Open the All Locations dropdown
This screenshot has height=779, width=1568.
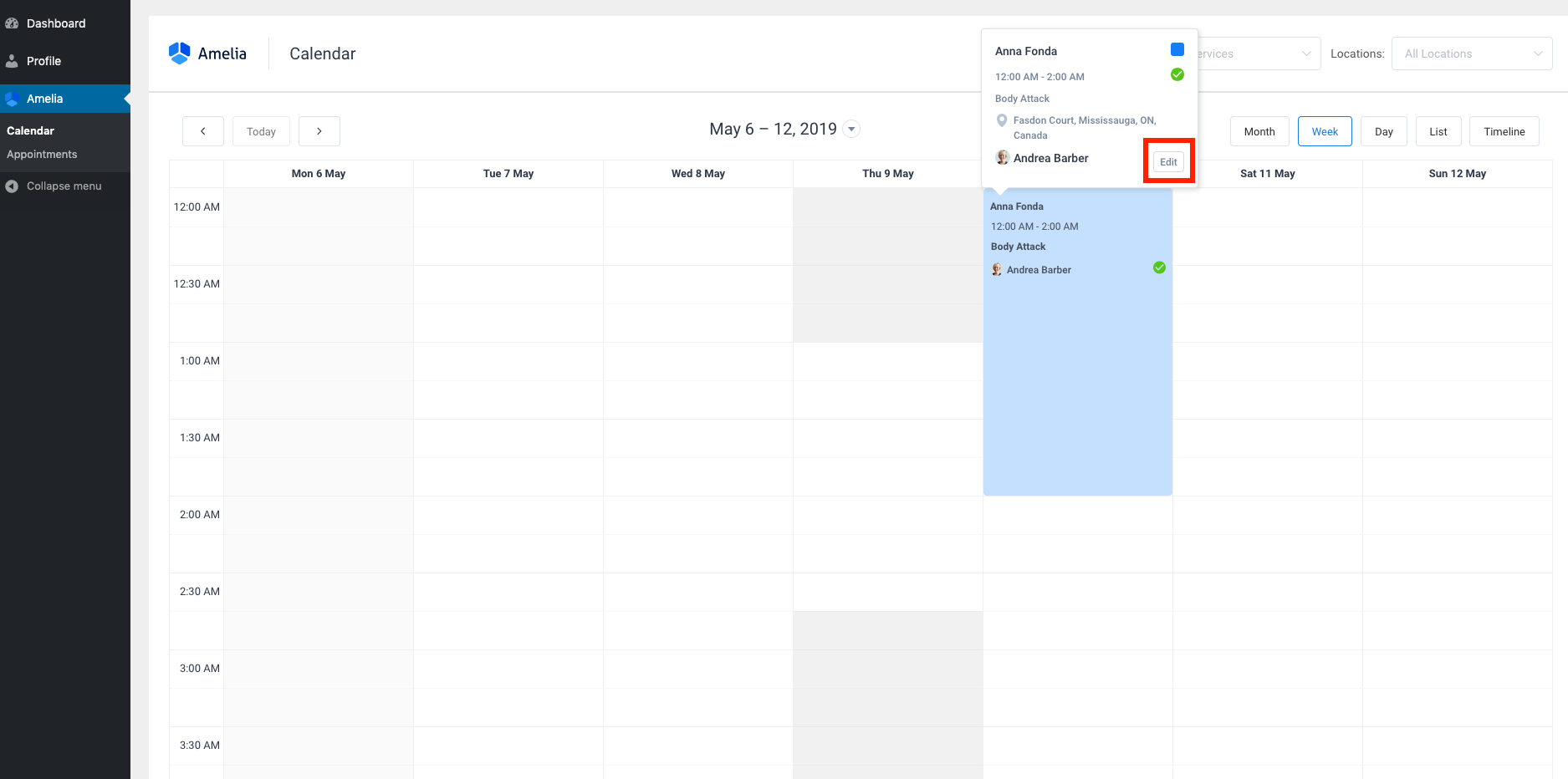coord(1472,53)
